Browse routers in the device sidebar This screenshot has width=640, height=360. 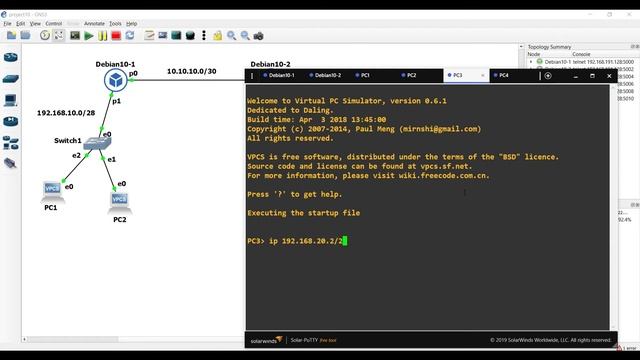click(x=11, y=57)
